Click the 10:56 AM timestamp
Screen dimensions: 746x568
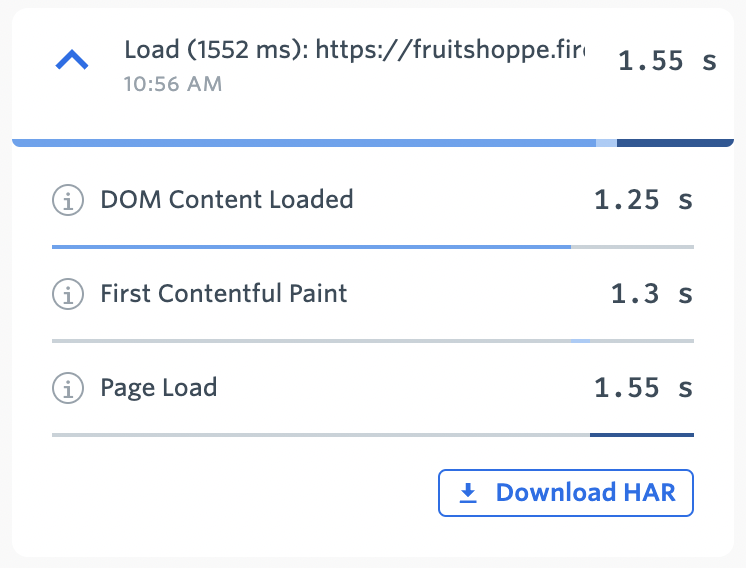pyautogui.click(x=173, y=84)
